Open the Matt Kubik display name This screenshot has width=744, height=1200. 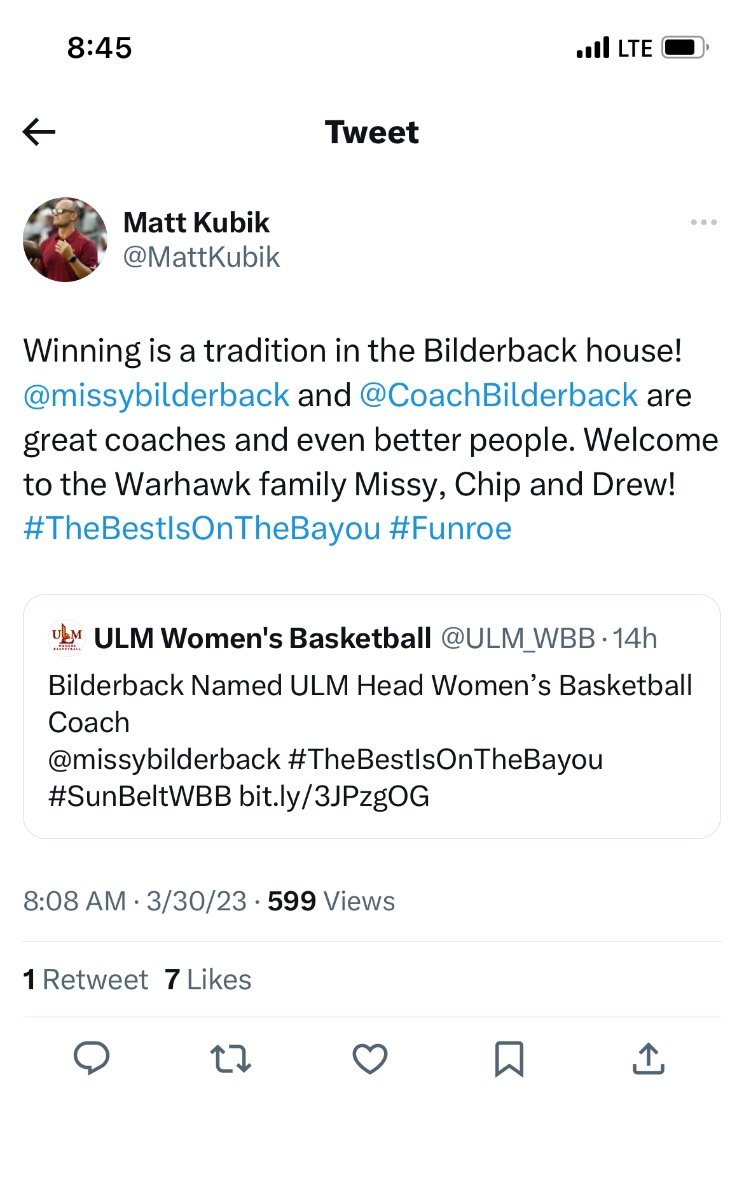coord(196,222)
